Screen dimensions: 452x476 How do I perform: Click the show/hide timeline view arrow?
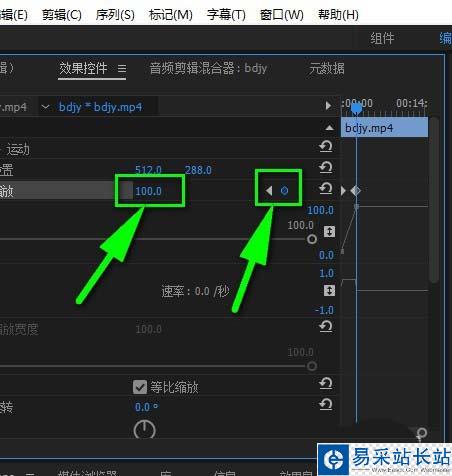[328, 105]
